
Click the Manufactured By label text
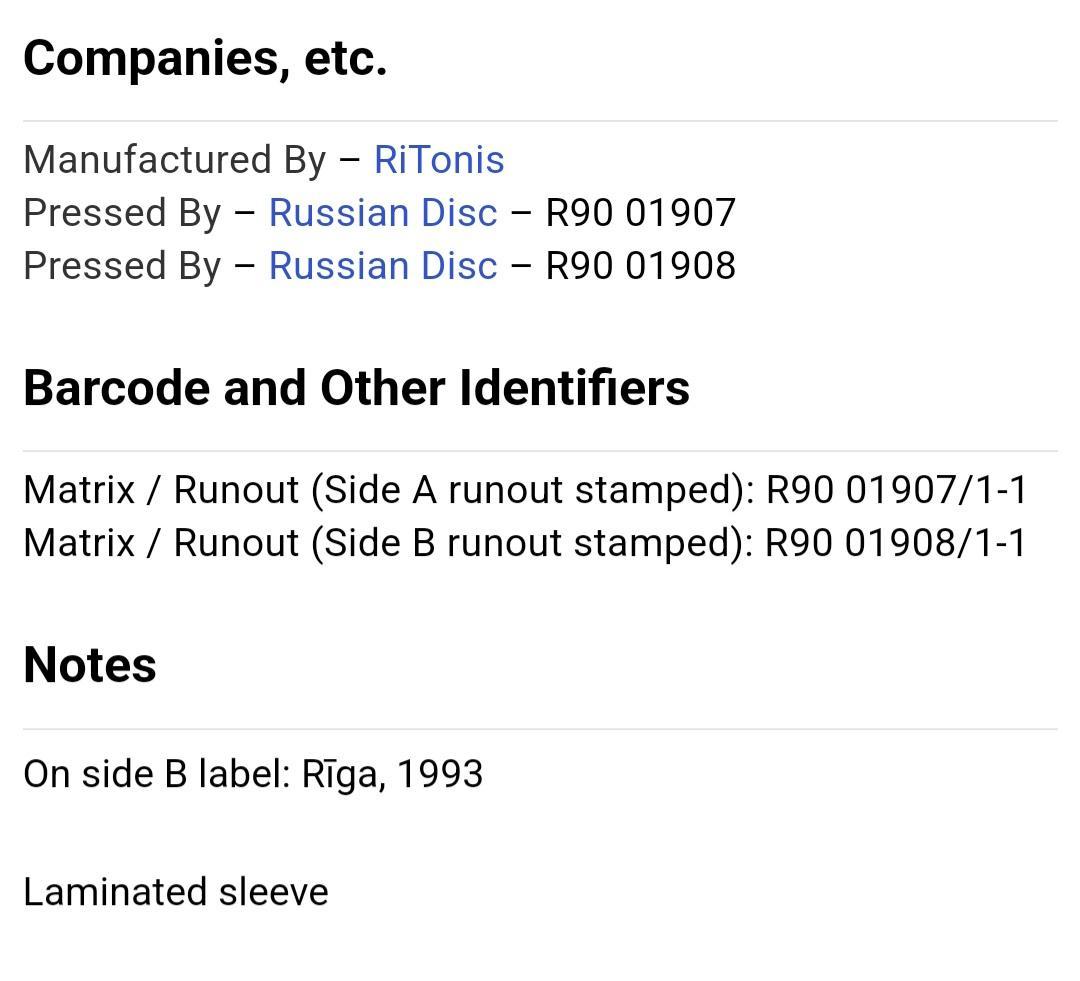[174, 161]
